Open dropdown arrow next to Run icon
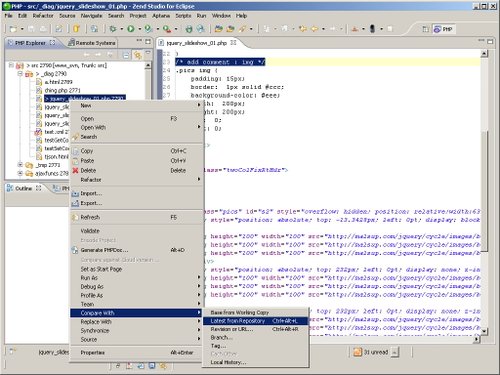 [140, 29]
